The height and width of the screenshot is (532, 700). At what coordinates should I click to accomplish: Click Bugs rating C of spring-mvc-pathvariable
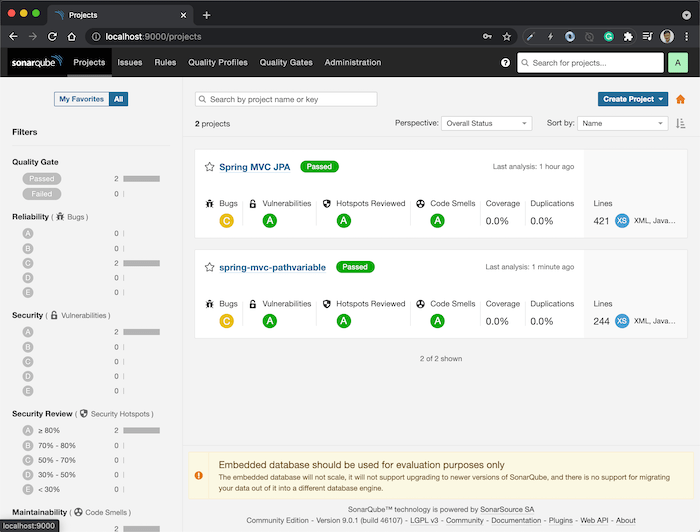click(226, 321)
